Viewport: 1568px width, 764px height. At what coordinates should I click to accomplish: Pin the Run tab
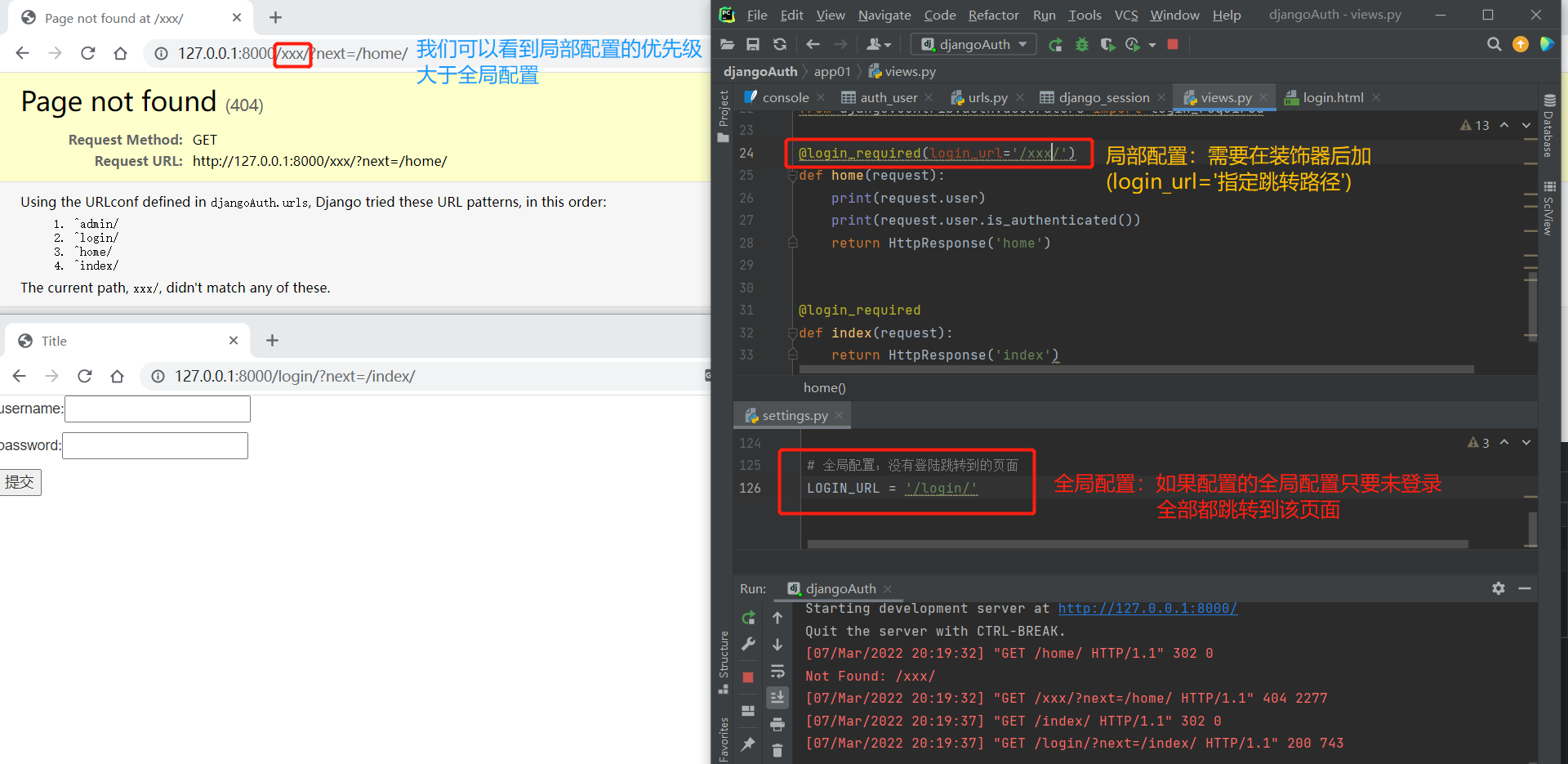pyautogui.click(x=748, y=744)
